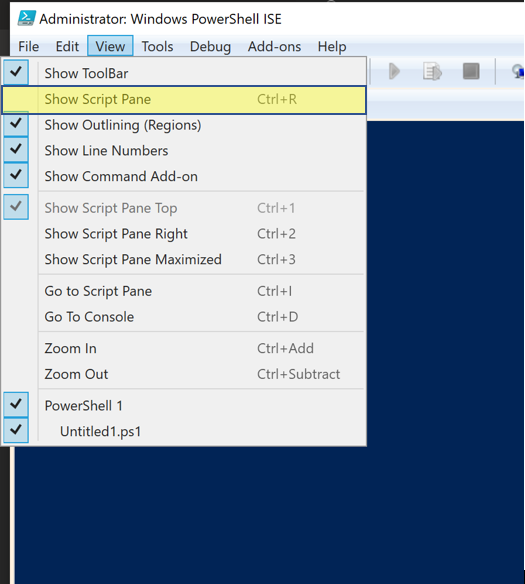Screen dimensions: 525x584
Task: Click the remote PowerShell tab toolbar icon
Action: coord(518,71)
